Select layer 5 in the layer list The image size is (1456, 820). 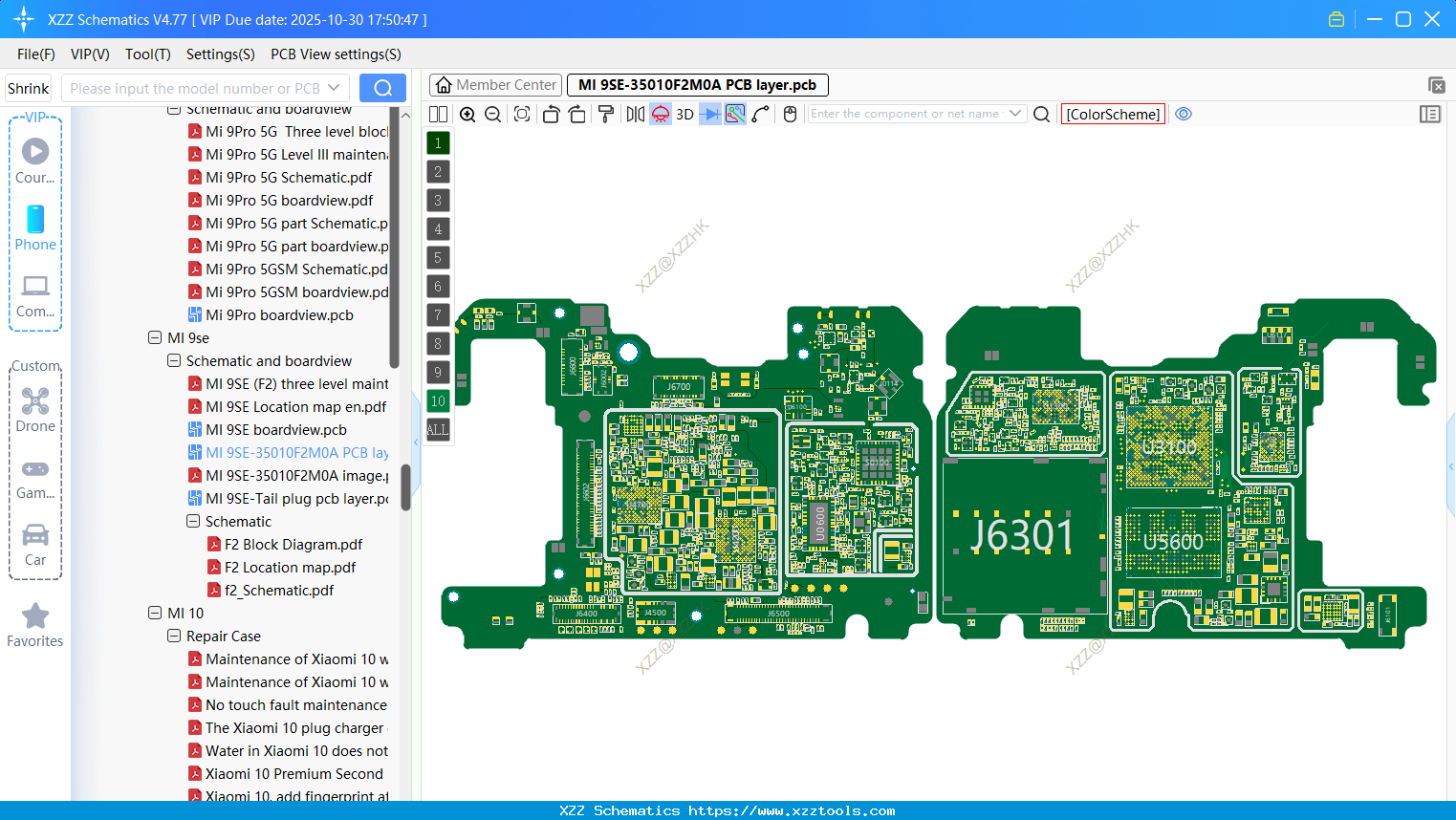tap(438, 257)
